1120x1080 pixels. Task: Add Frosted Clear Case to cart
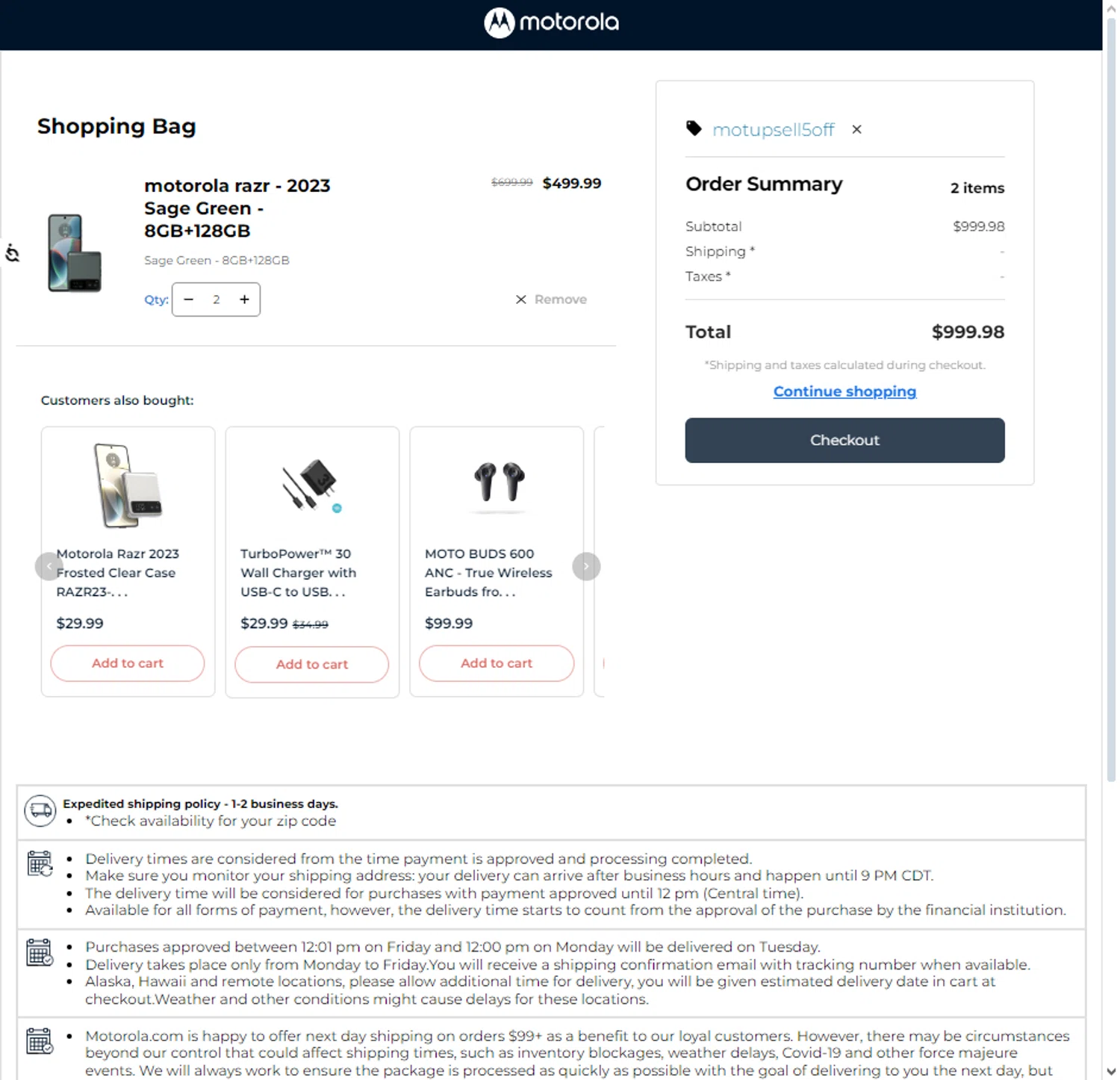pos(128,663)
